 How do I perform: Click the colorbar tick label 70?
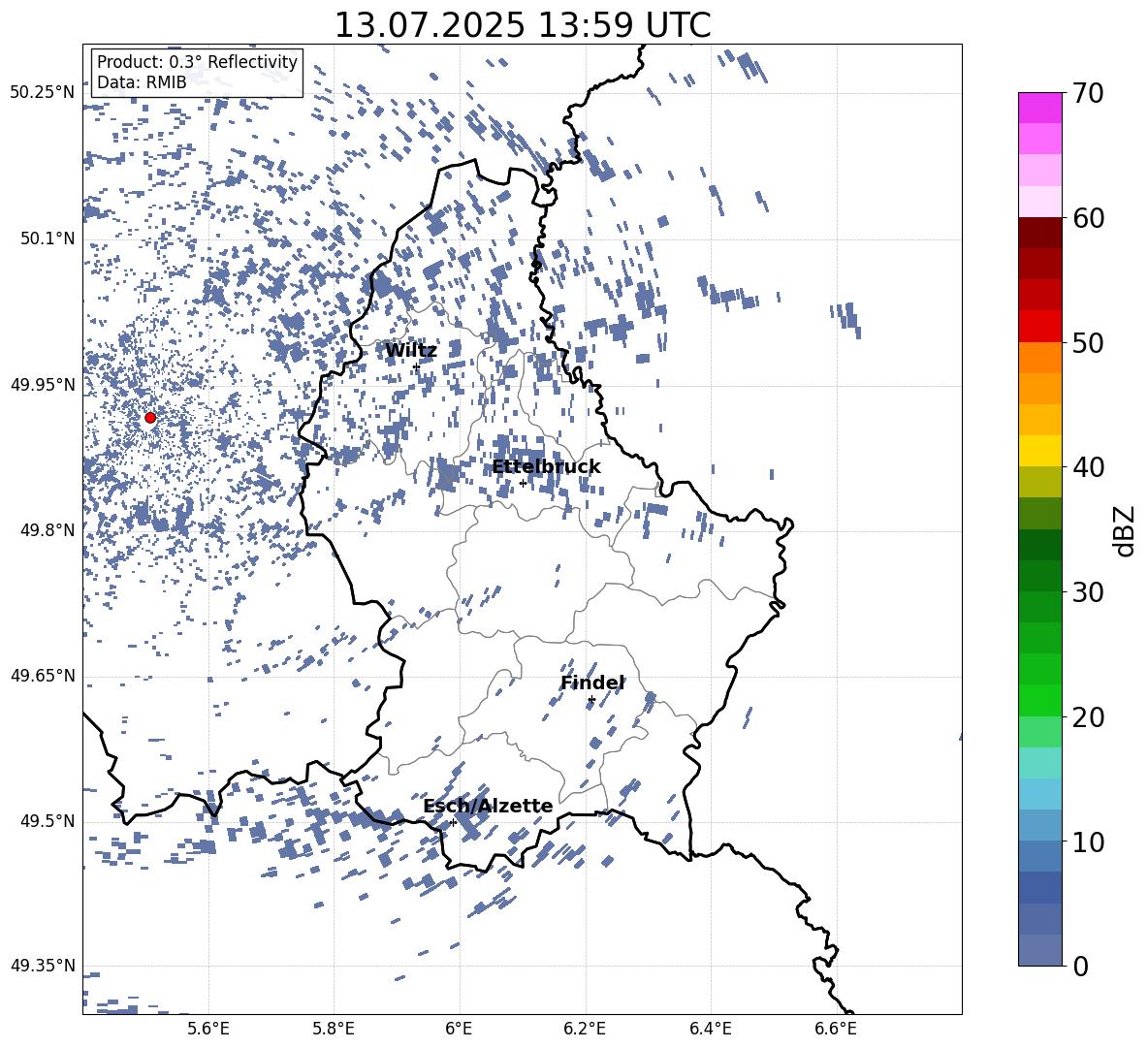coord(1088,93)
